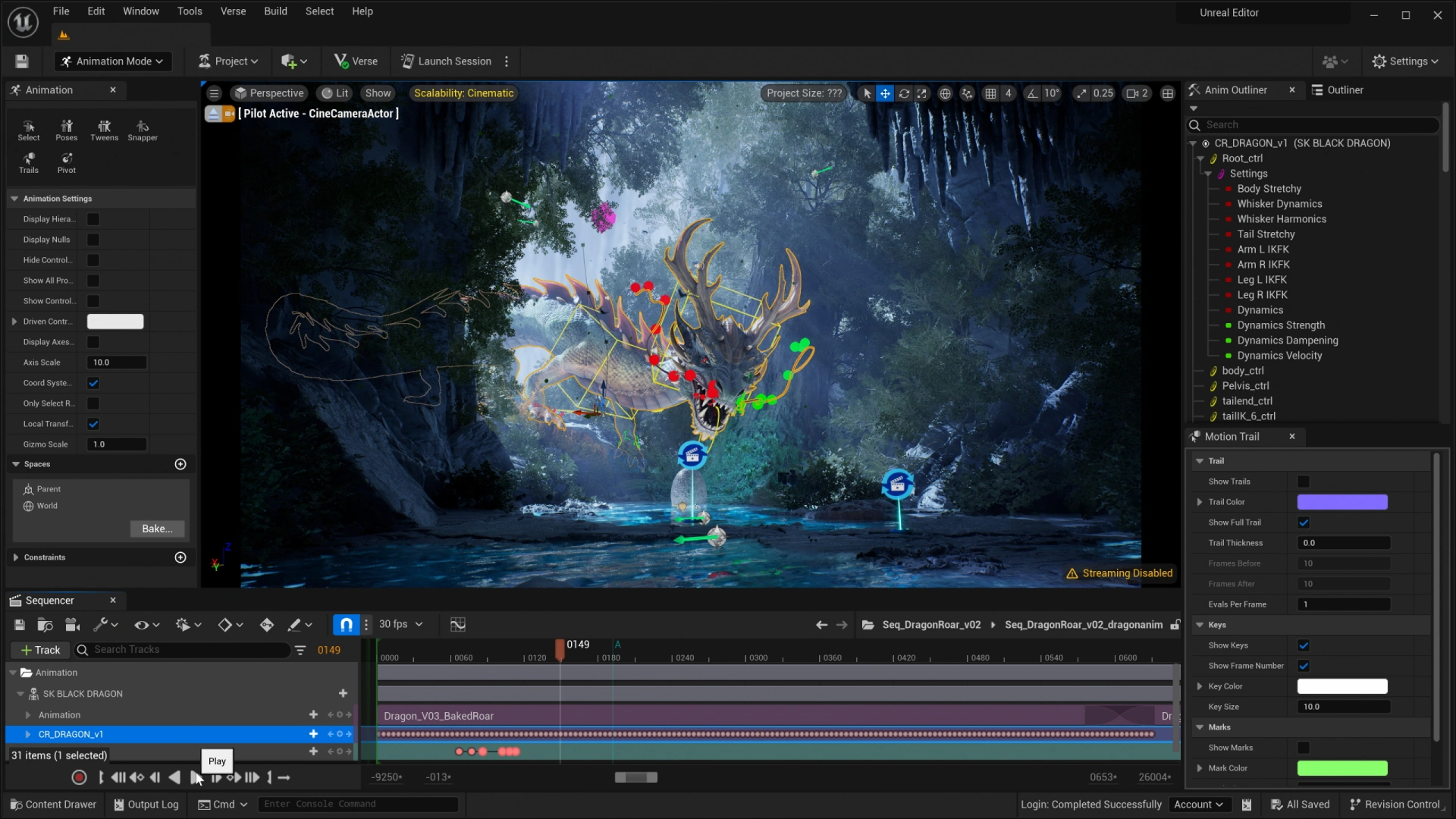Click the Bake button in Spaces section
The image size is (1456, 819).
pyautogui.click(x=156, y=529)
